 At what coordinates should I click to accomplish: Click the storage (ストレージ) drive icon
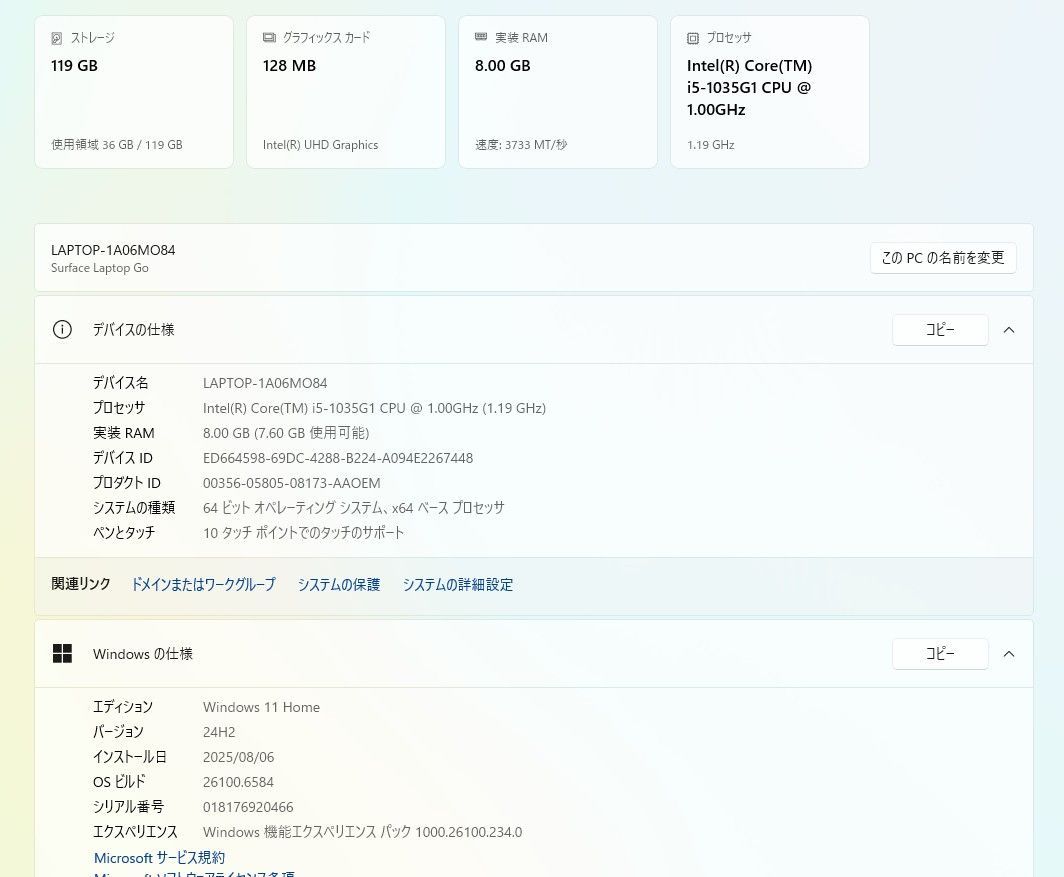click(x=57, y=38)
